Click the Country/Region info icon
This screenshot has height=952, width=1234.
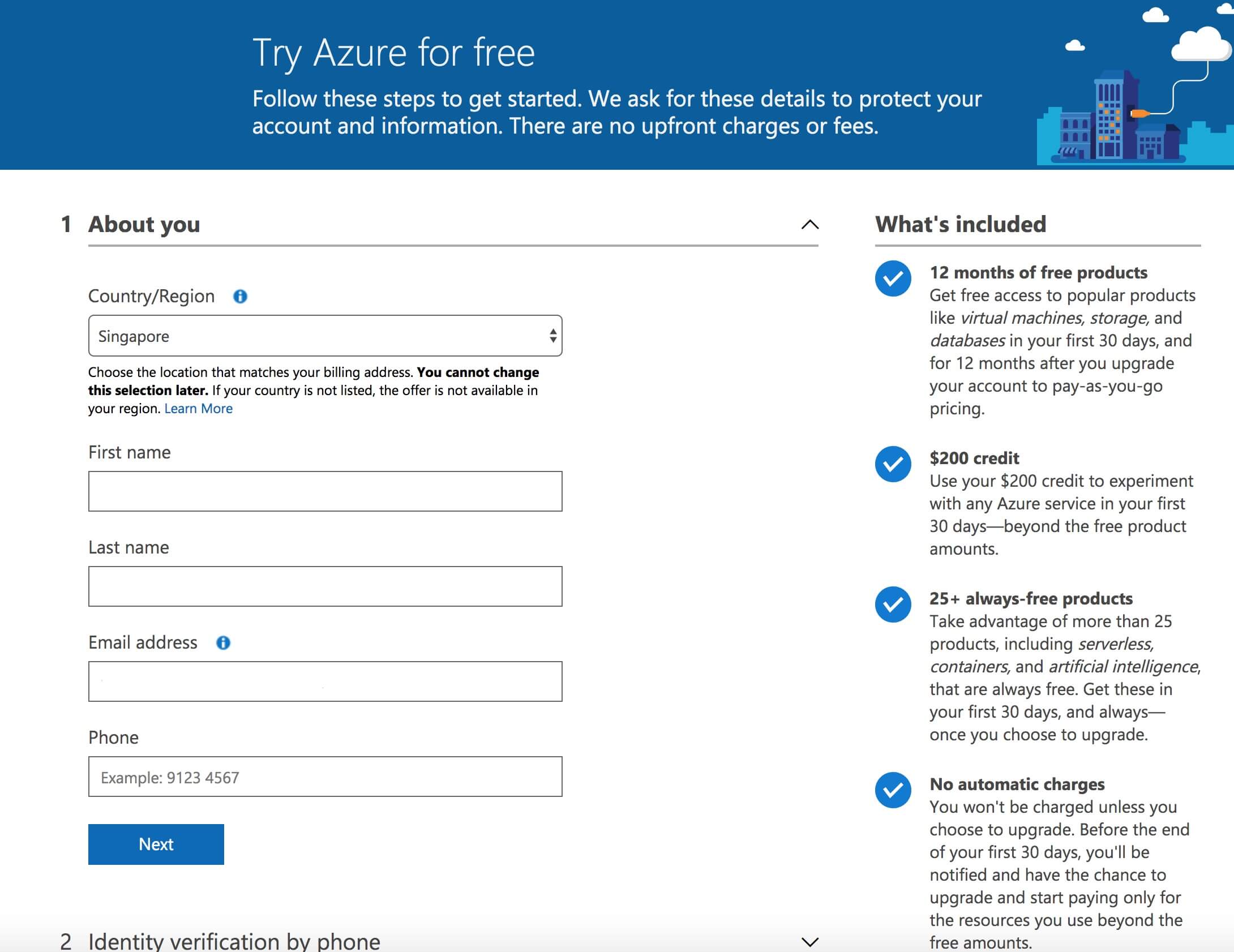[x=240, y=297]
